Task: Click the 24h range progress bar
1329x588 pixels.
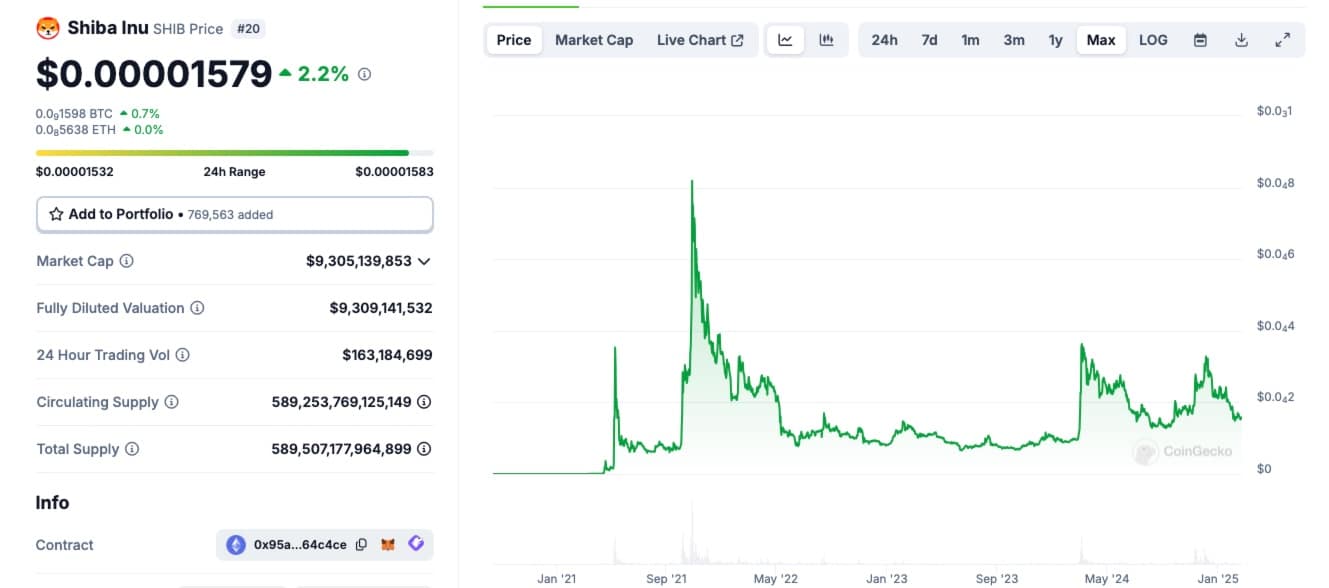Action: pos(234,153)
